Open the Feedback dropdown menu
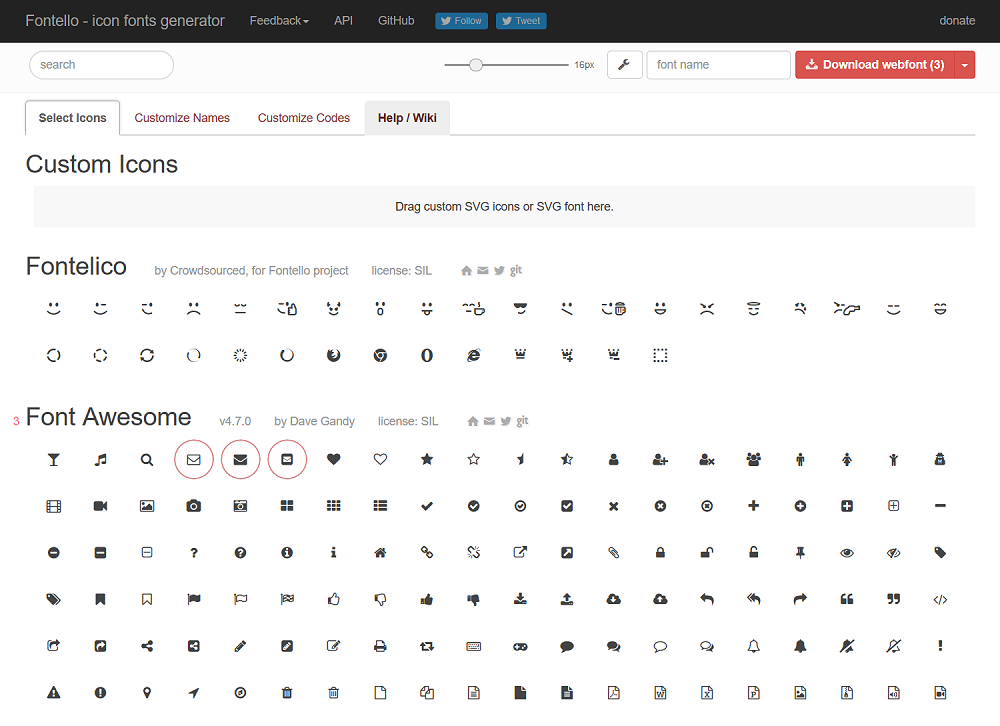This screenshot has height=726, width=1000. point(279,21)
